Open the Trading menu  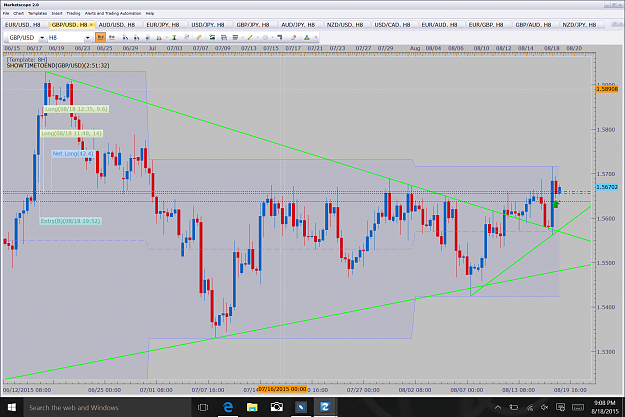[x=73, y=13]
